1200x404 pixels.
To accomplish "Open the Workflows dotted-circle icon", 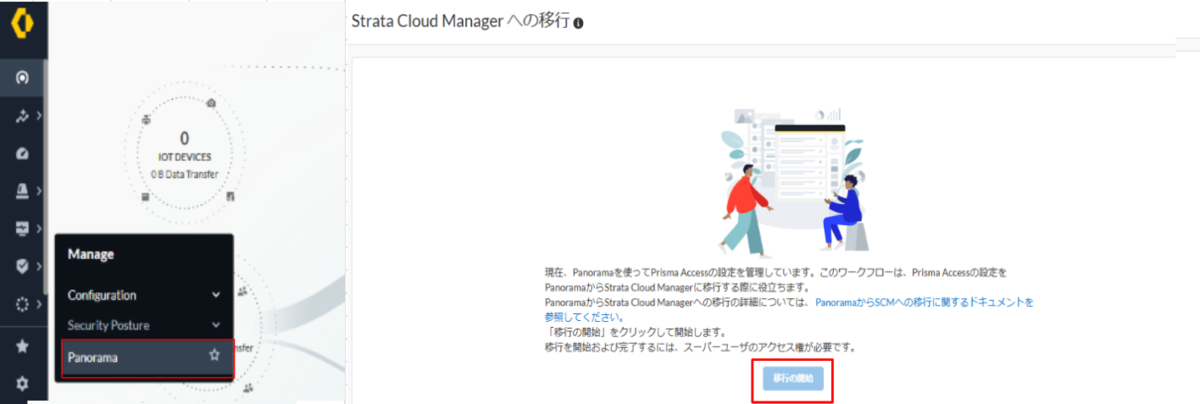I will click(x=22, y=303).
